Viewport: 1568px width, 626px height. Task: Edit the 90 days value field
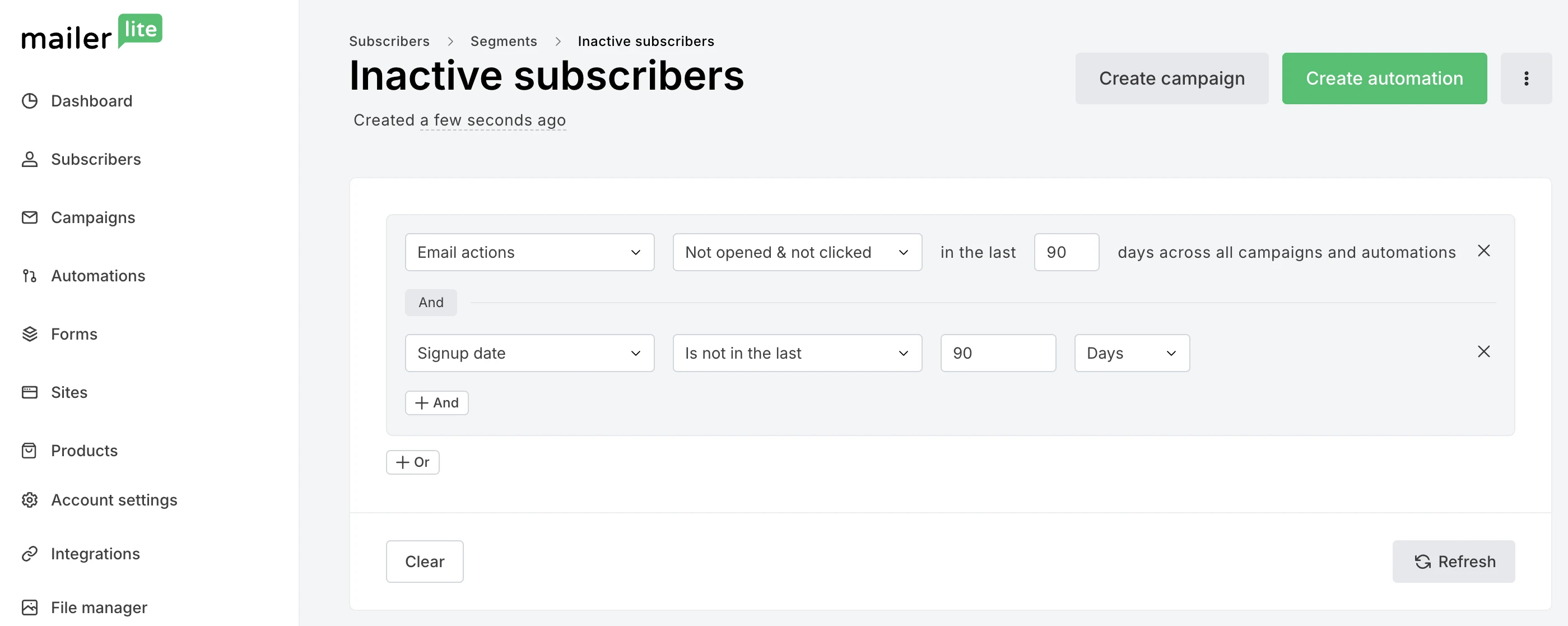pyautogui.click(x=1067, y=252)
